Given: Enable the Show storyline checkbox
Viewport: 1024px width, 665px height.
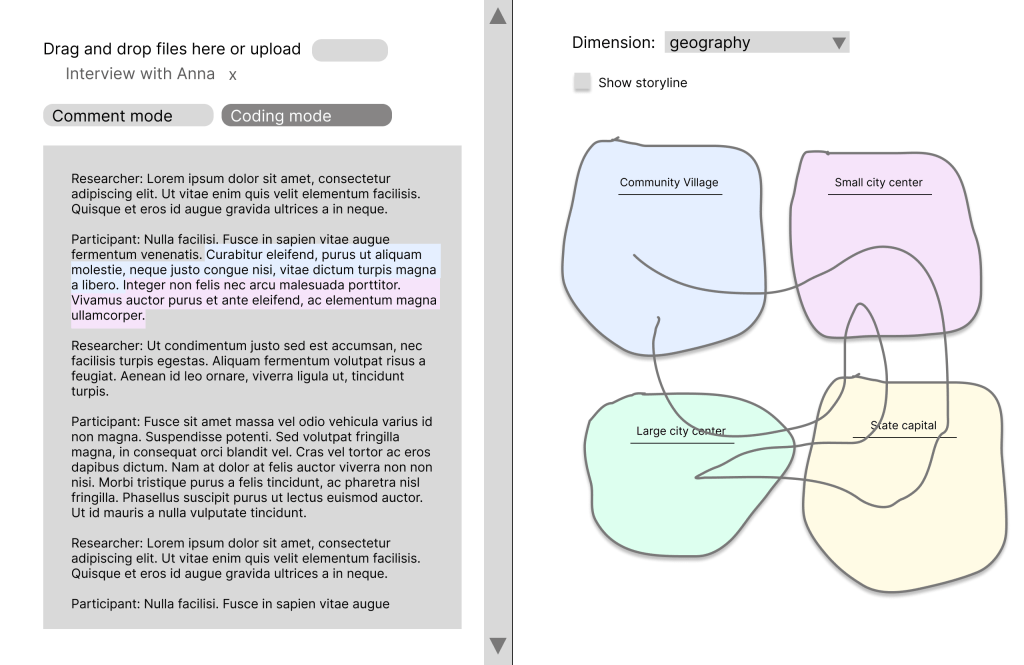Looking at the screenshot, I should 582,82.
